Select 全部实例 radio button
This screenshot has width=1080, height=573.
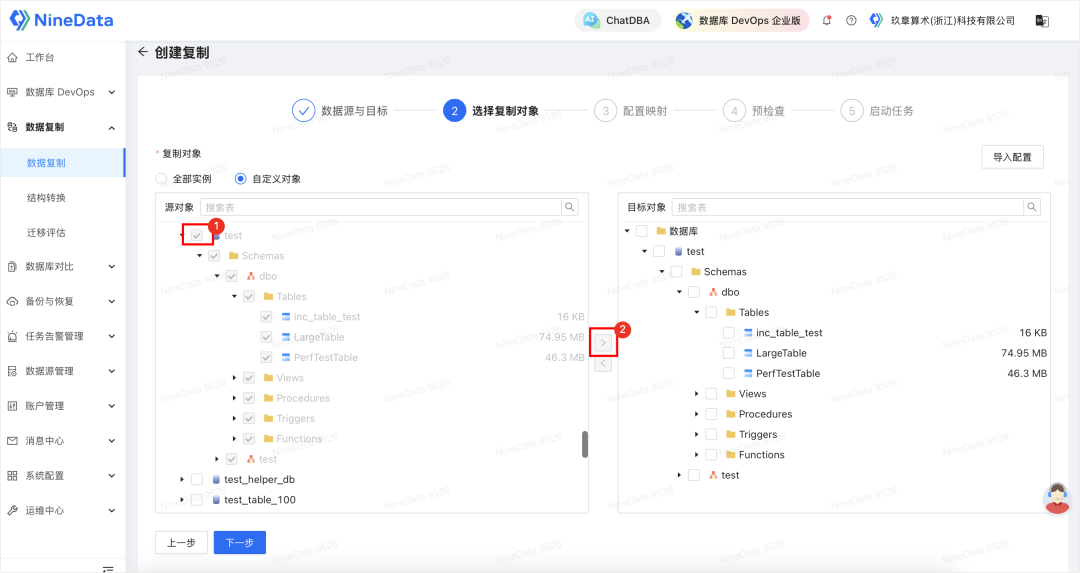click(x=161, y=179)
